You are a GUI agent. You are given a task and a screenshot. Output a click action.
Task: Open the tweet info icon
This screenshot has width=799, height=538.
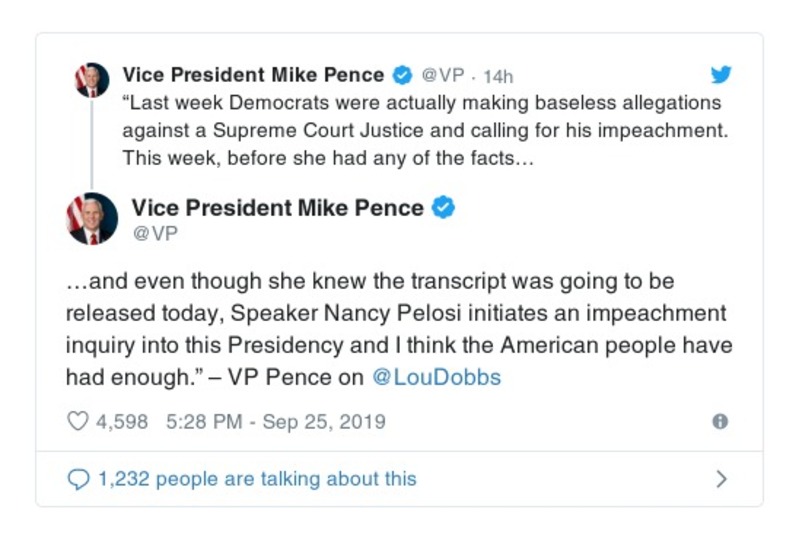click(x=719, y=422)
